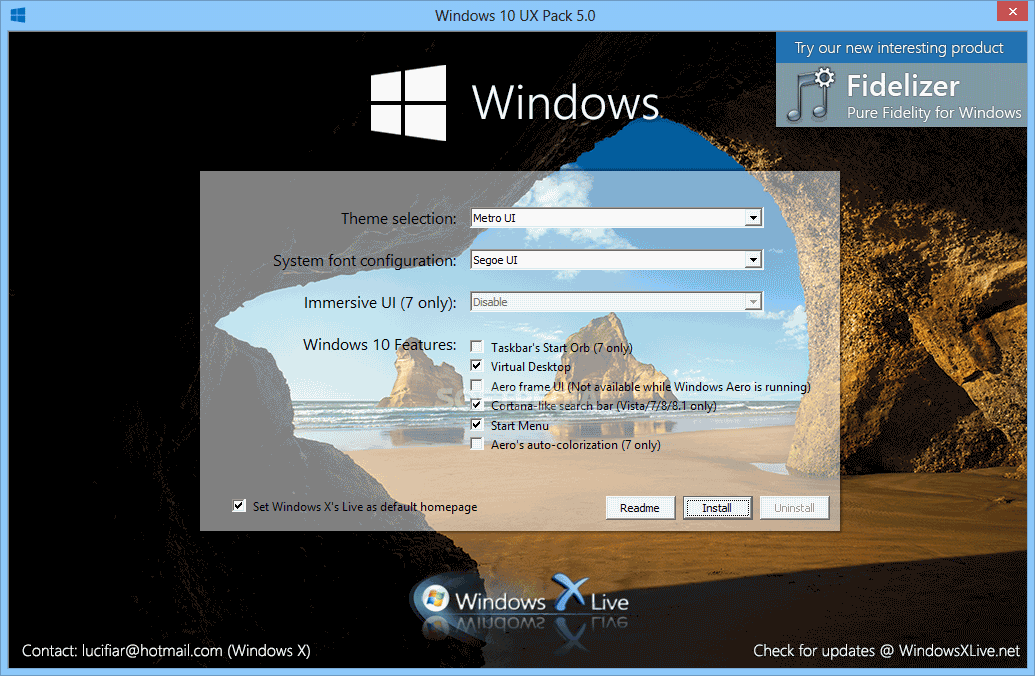Open the Theme selection dropdown arrow
1035x676 pixels.
pos(752,218)
